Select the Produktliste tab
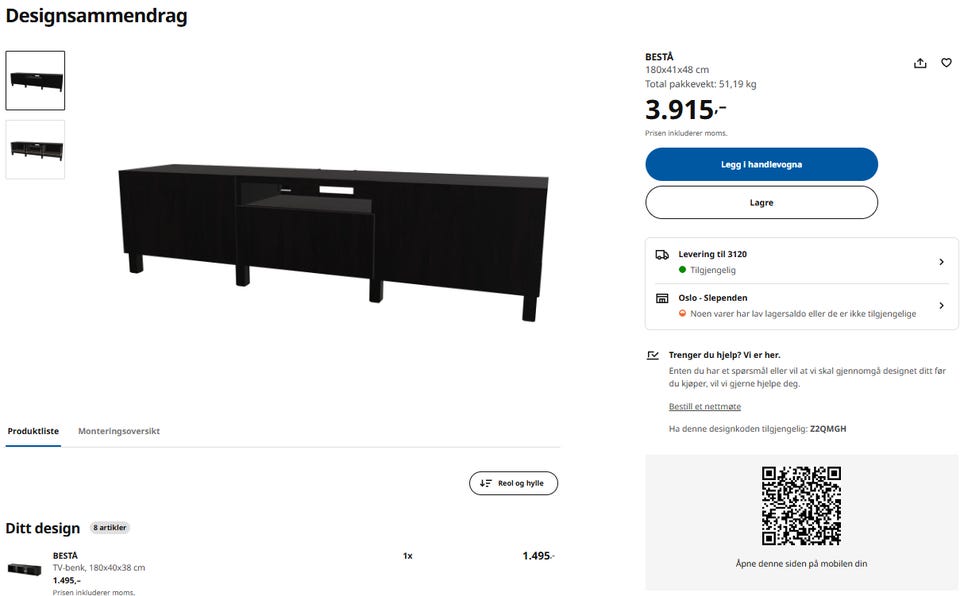 33,431
